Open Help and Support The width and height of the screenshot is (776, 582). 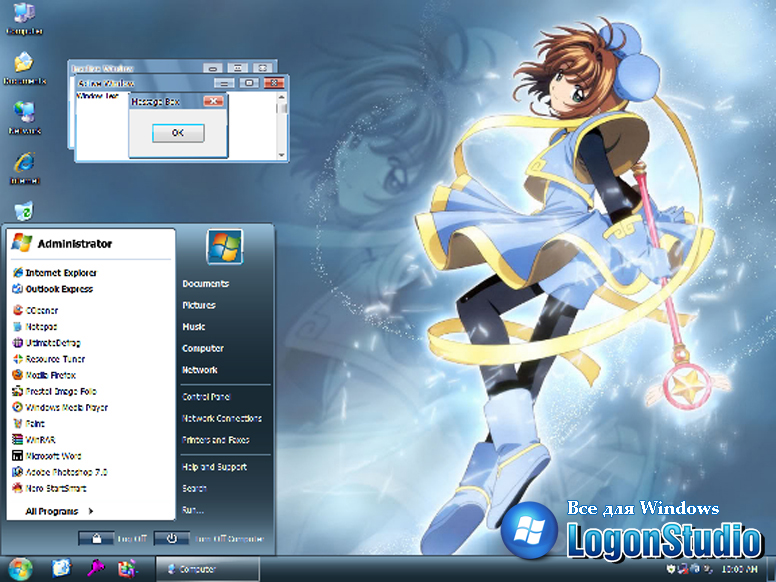tap(214, 467)
